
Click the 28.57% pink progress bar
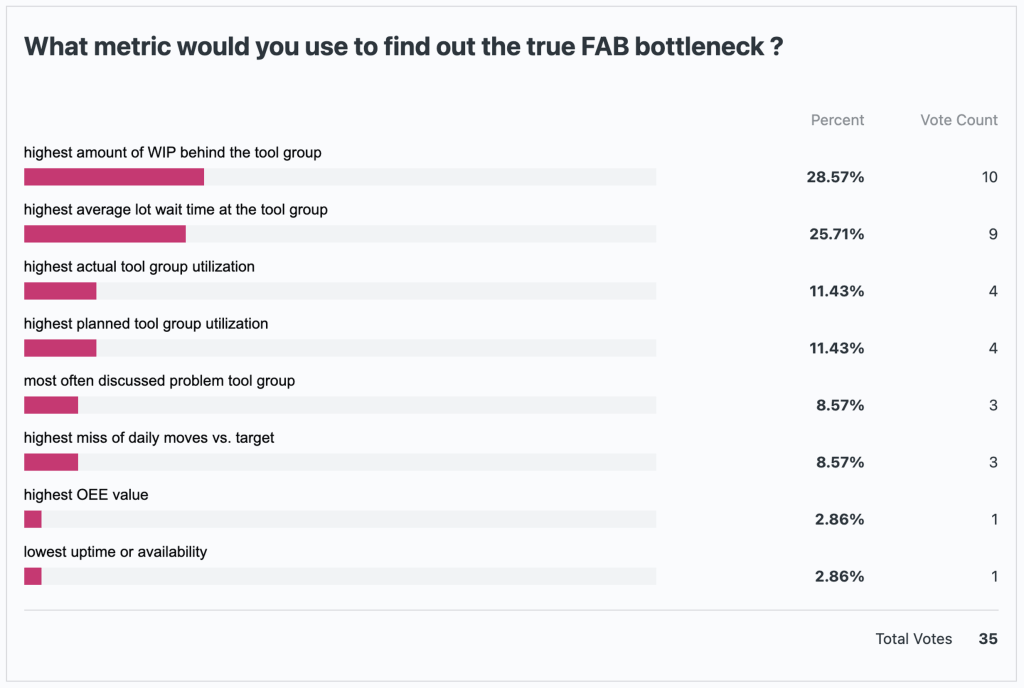114,177
